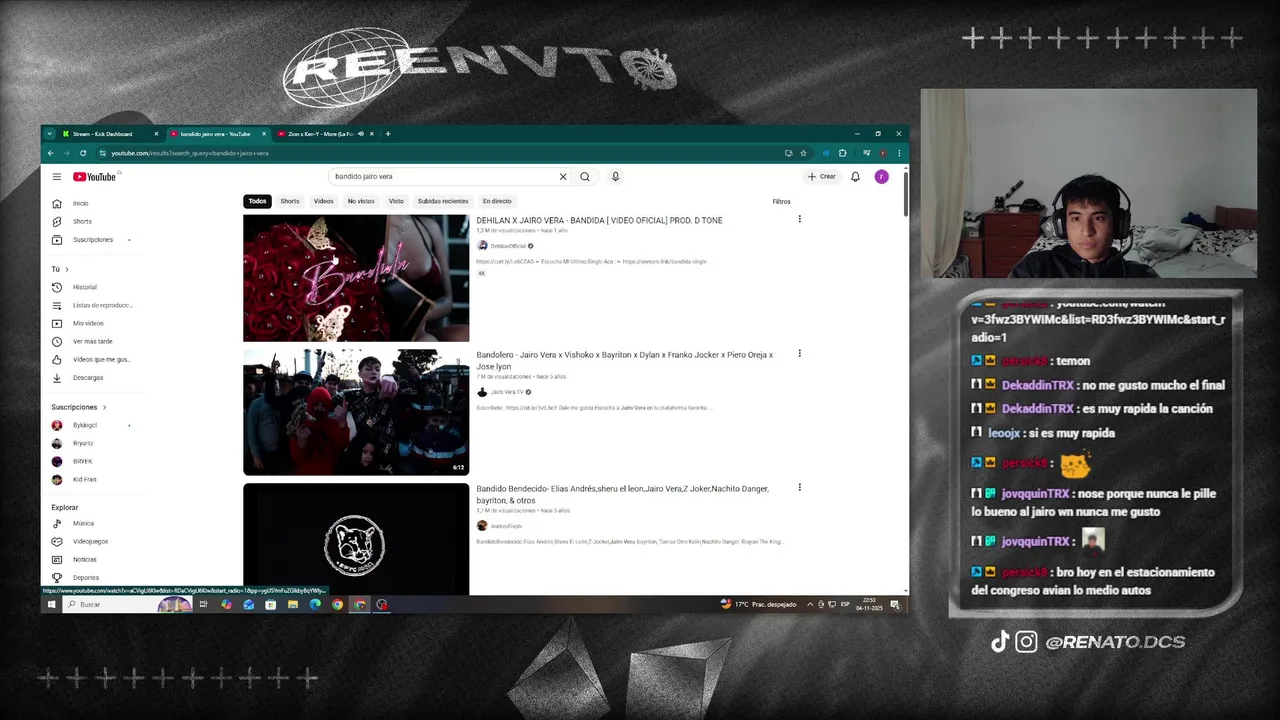1280x720 pixels.
Task: Open the YouTube notifications bell
Action: pyautogui.click(x=855, y=176)
